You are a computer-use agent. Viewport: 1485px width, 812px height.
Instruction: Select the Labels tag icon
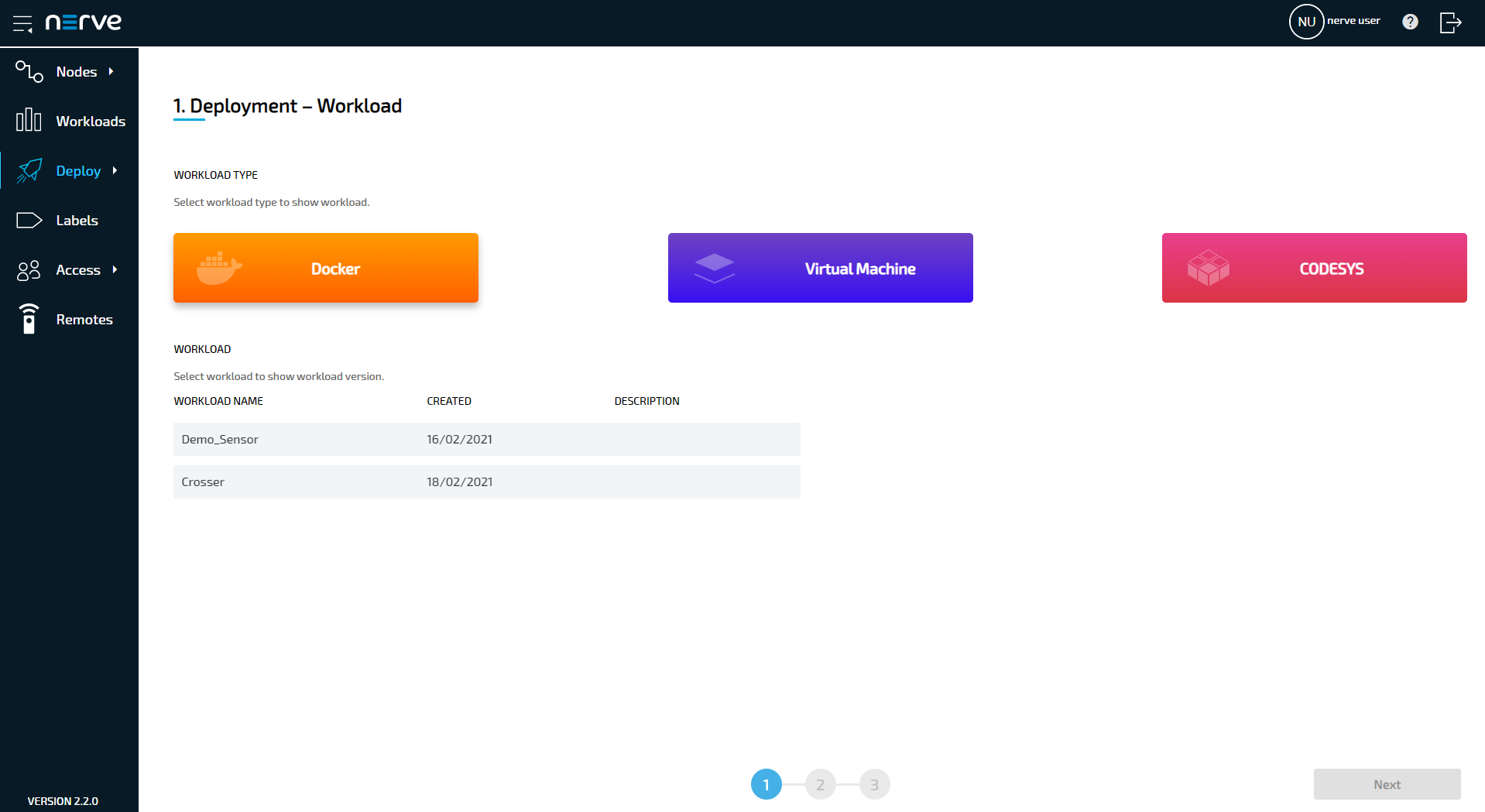point(29,220)
